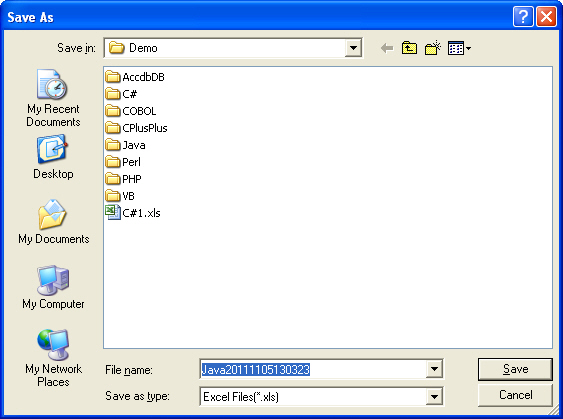Click the CPlusPlus folder name
The height and width of the screenshot is (419, 563).
click(x=145, y=128)
